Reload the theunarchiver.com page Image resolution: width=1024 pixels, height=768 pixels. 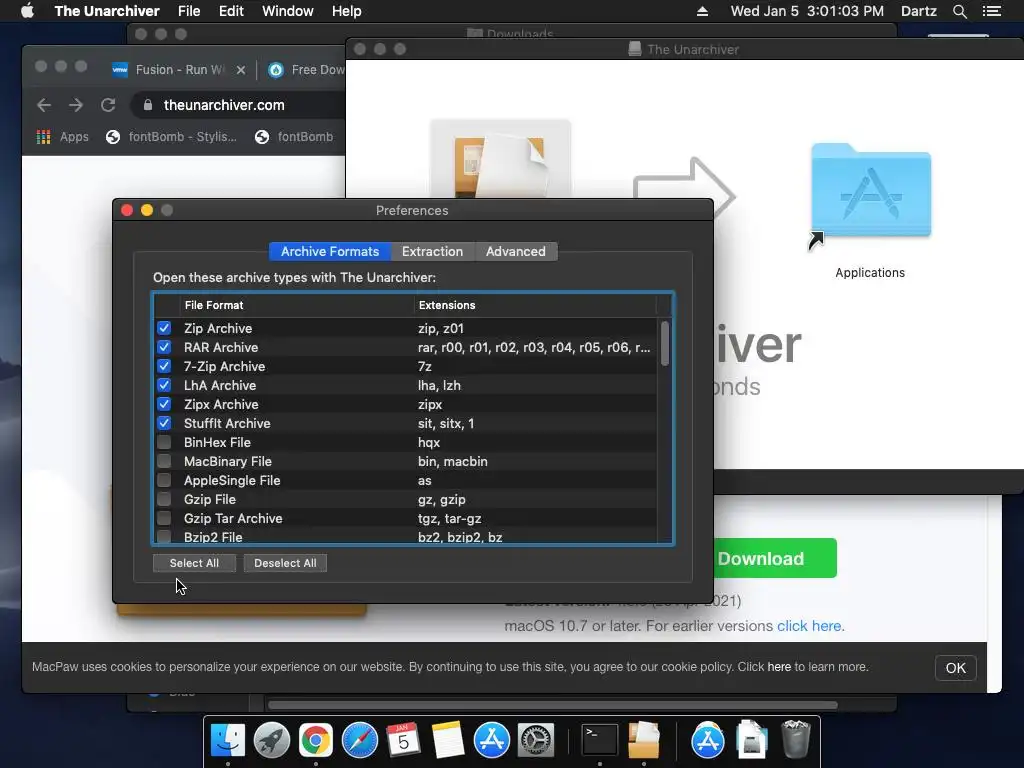(108, 105)
